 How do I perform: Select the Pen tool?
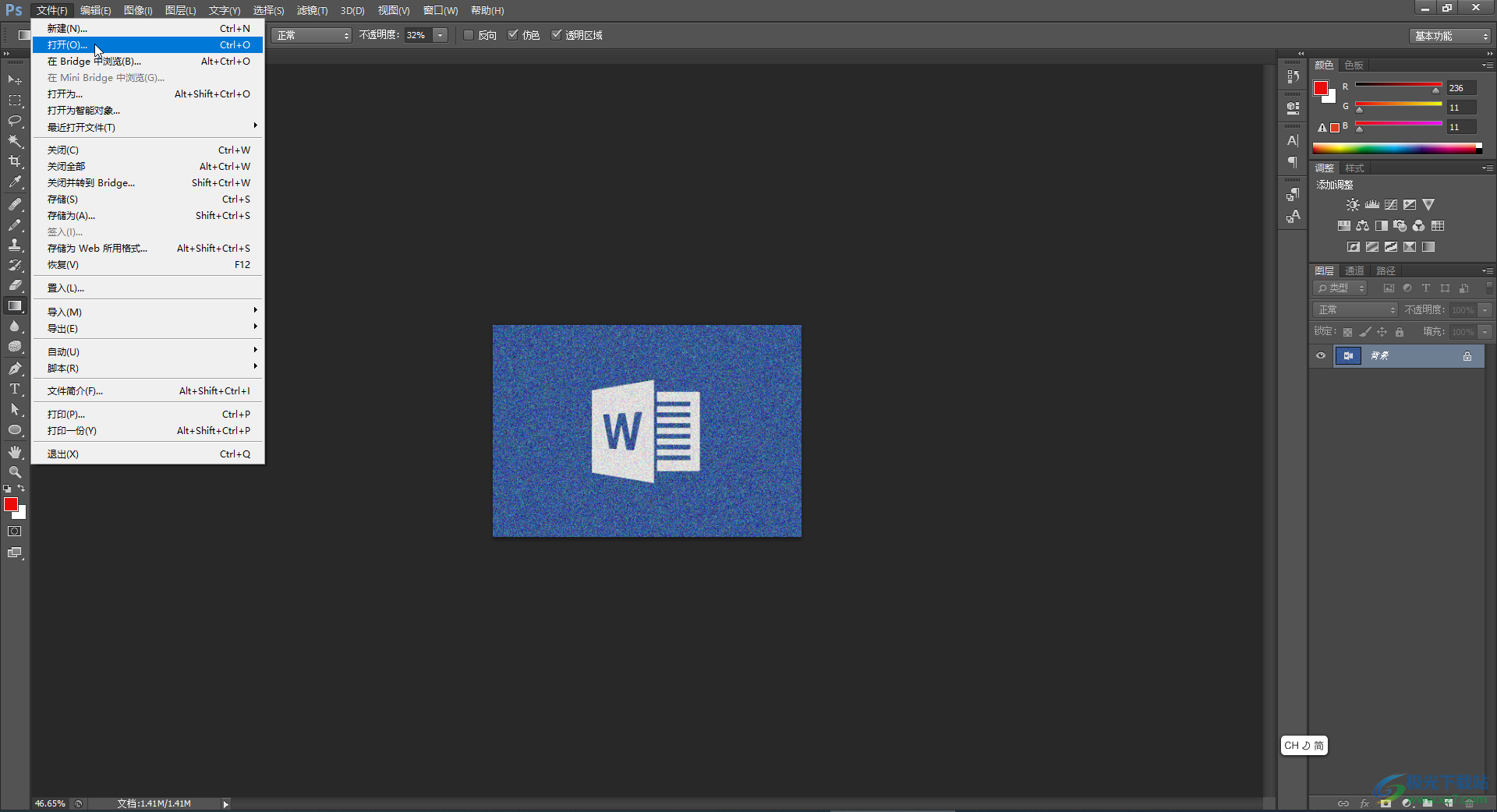tap(15, 369)
